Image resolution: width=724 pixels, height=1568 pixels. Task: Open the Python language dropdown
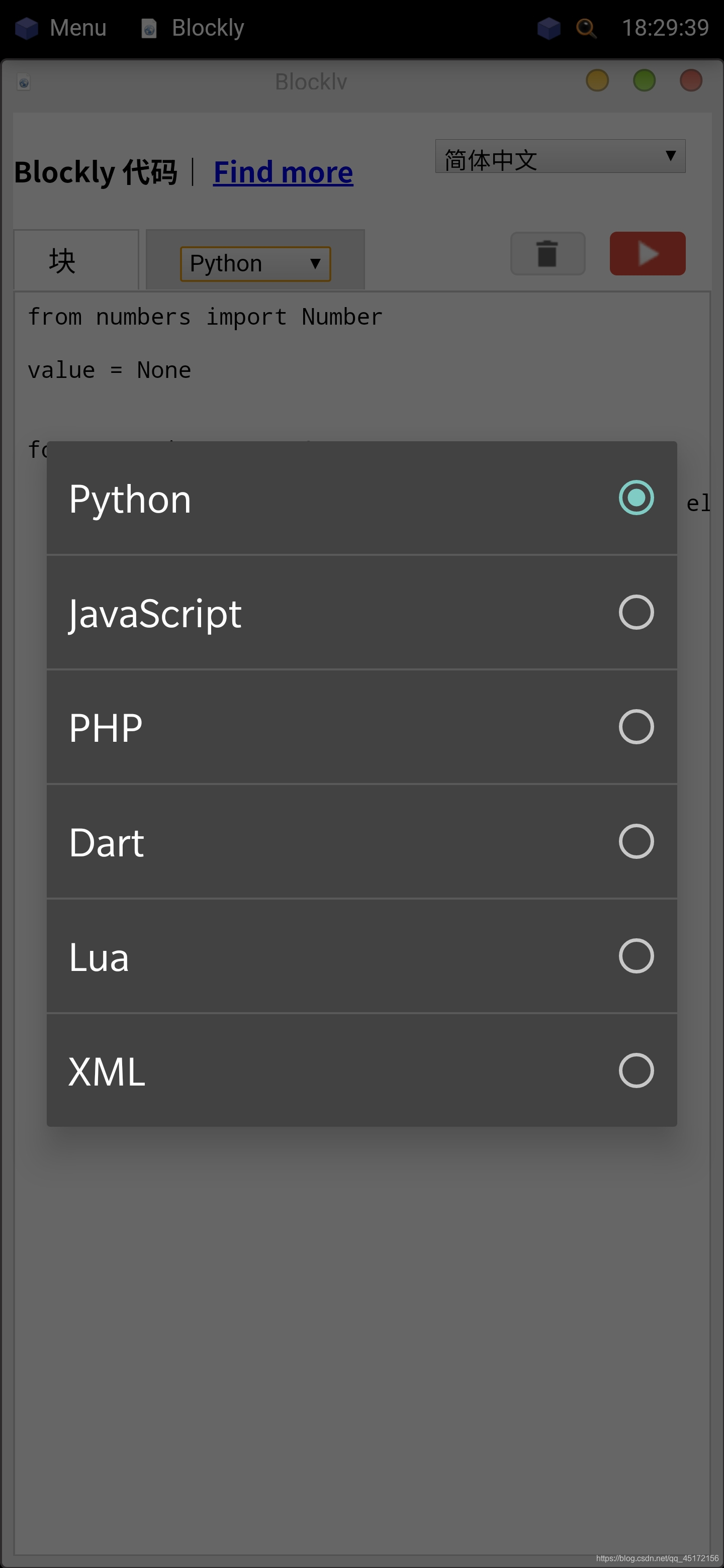255,263
